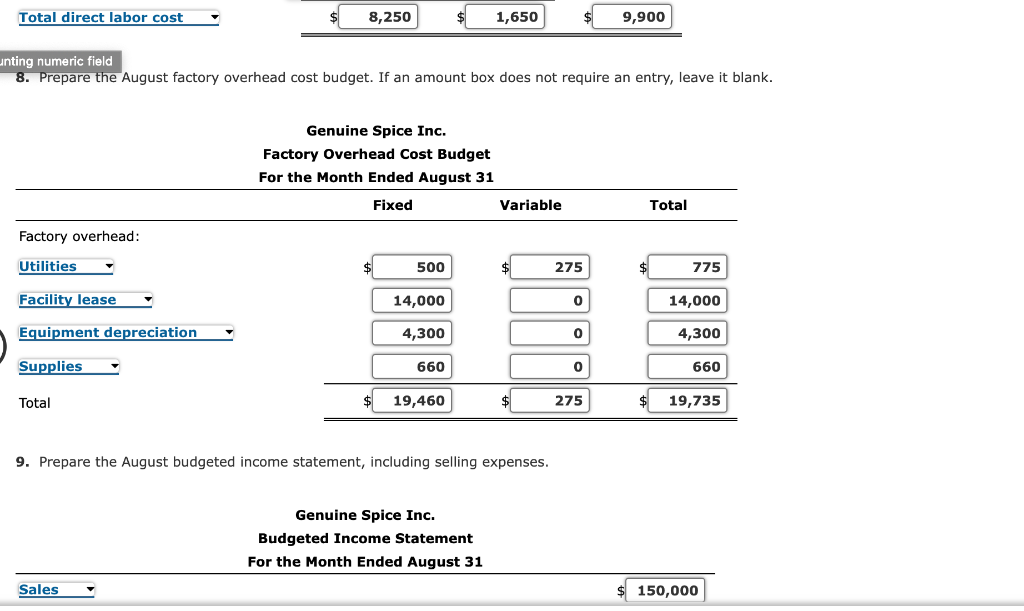This screenshot has height=611, width=1024.
Task: Select the Total variable overhead field showing 275
Action: [x=549, y=400]
